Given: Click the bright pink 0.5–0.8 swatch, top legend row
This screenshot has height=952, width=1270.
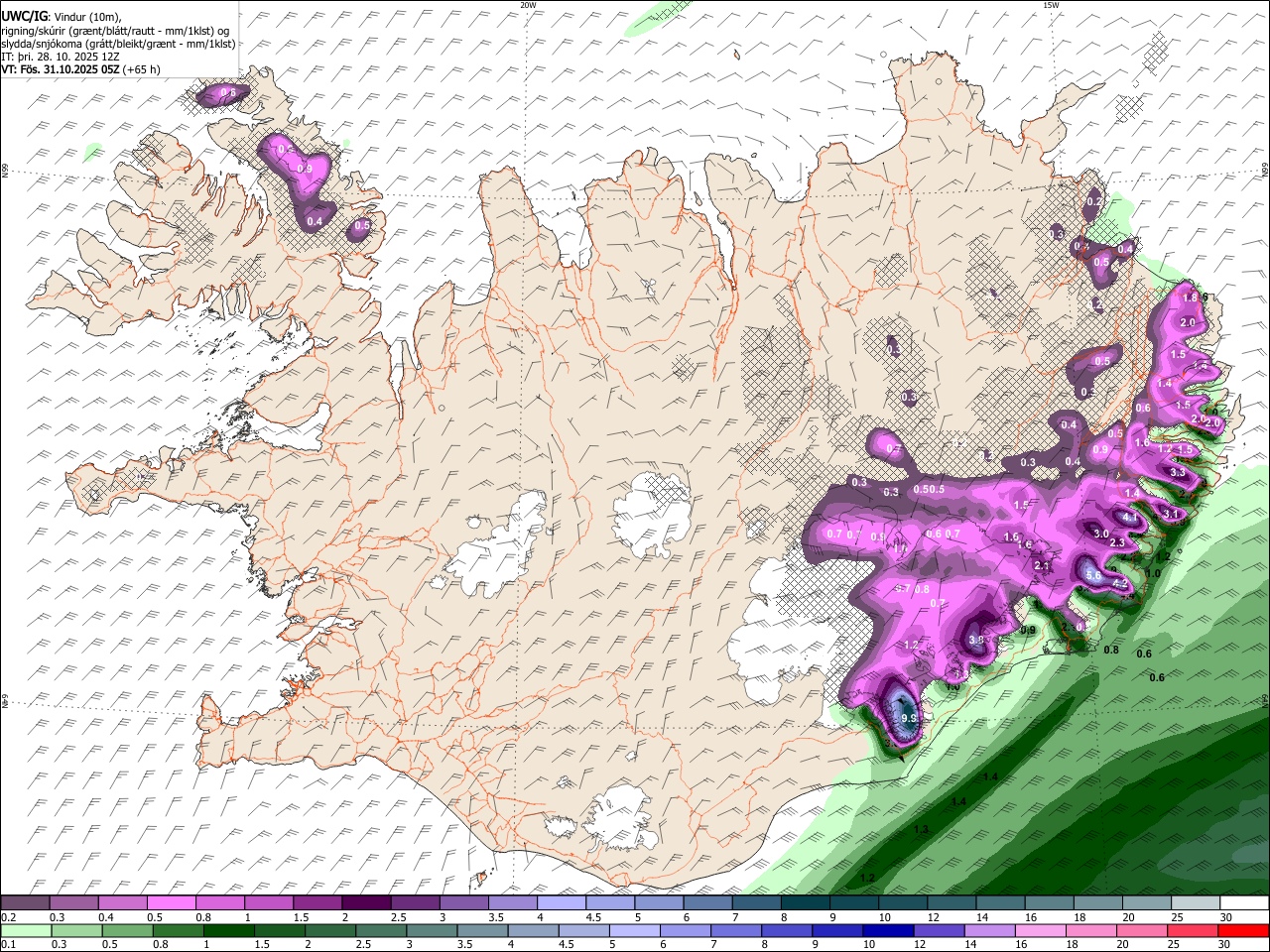Looking at the screenshot, I should [x=171, y=902].
